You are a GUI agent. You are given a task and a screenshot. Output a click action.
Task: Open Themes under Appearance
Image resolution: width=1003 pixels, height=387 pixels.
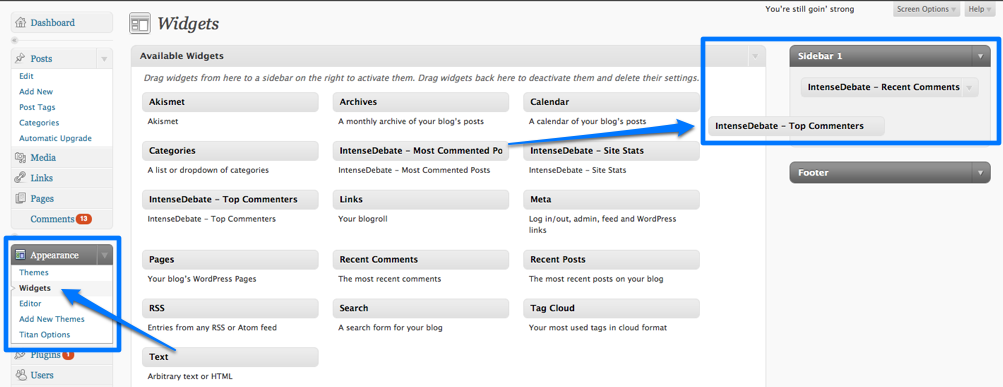tap(34, 272)
